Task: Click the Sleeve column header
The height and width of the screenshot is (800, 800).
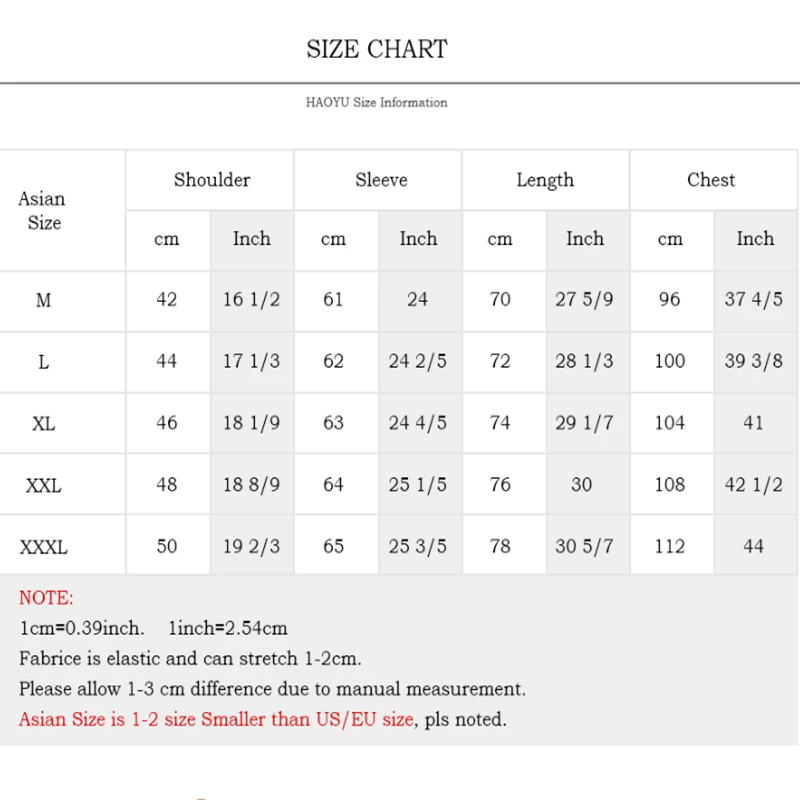Action: (x=381, y=180)
